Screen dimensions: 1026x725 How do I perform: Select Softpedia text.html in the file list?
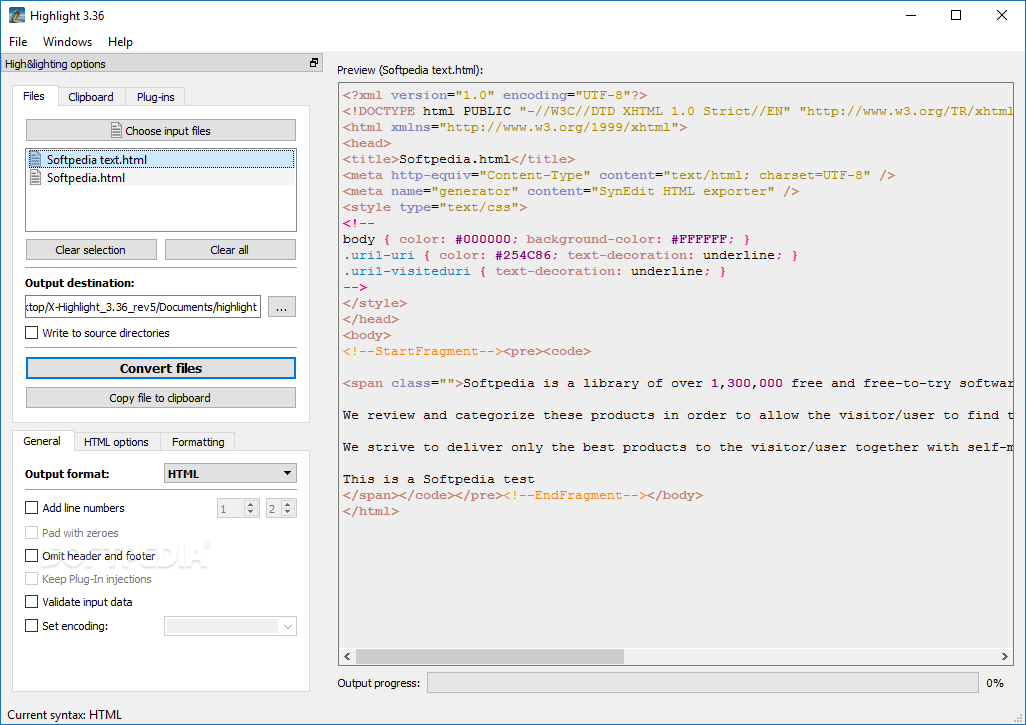tap(161, 159)
